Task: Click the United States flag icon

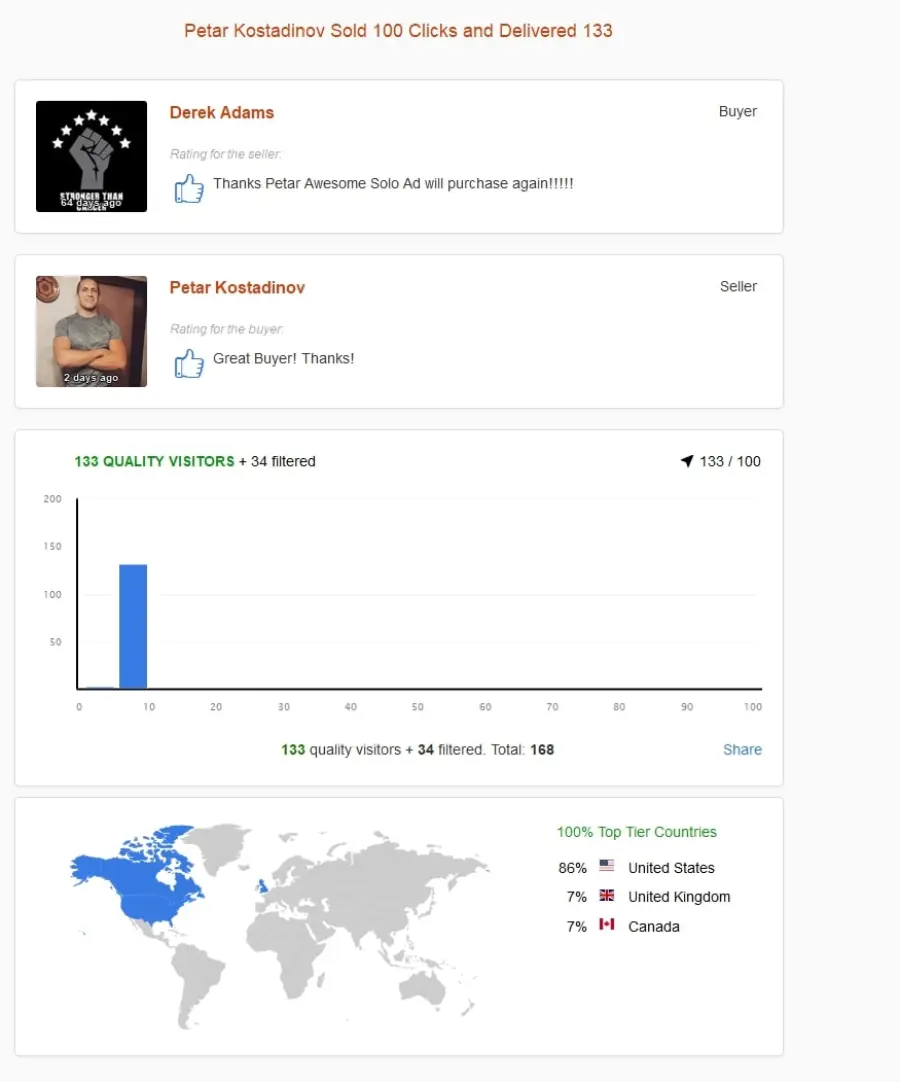Action: 607,865
